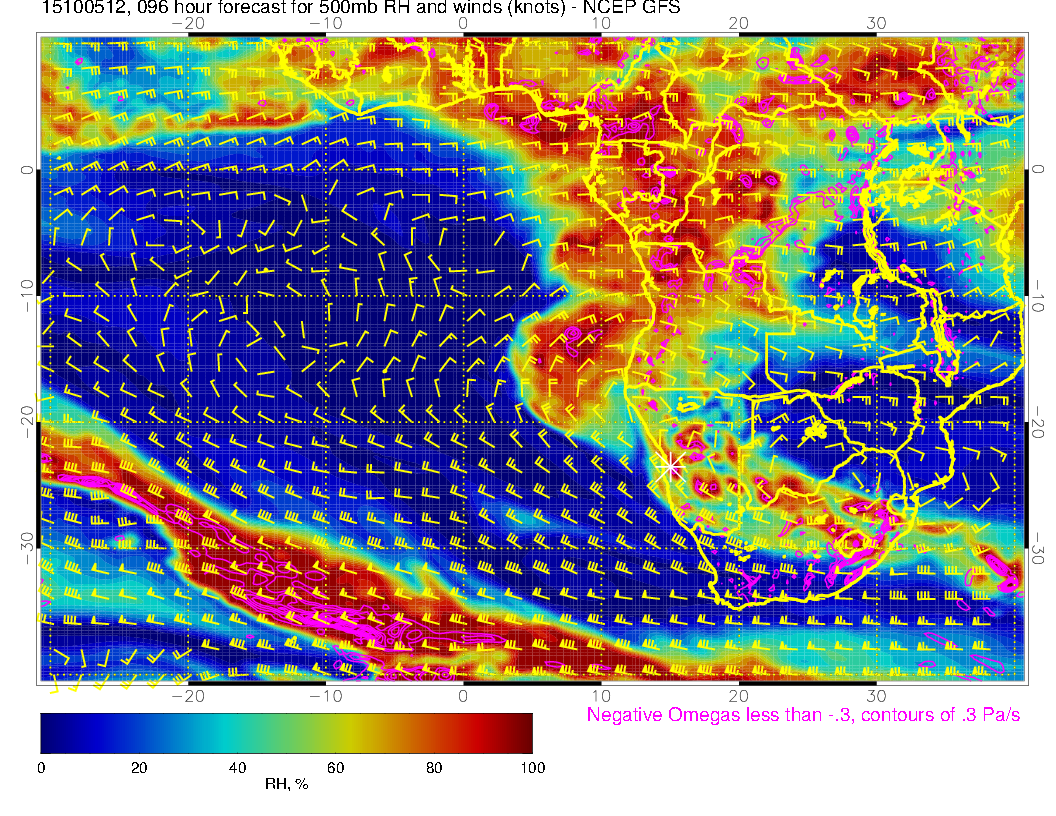
Task: Click the colorbar tick label '40'
Action: tap(237, 768)
